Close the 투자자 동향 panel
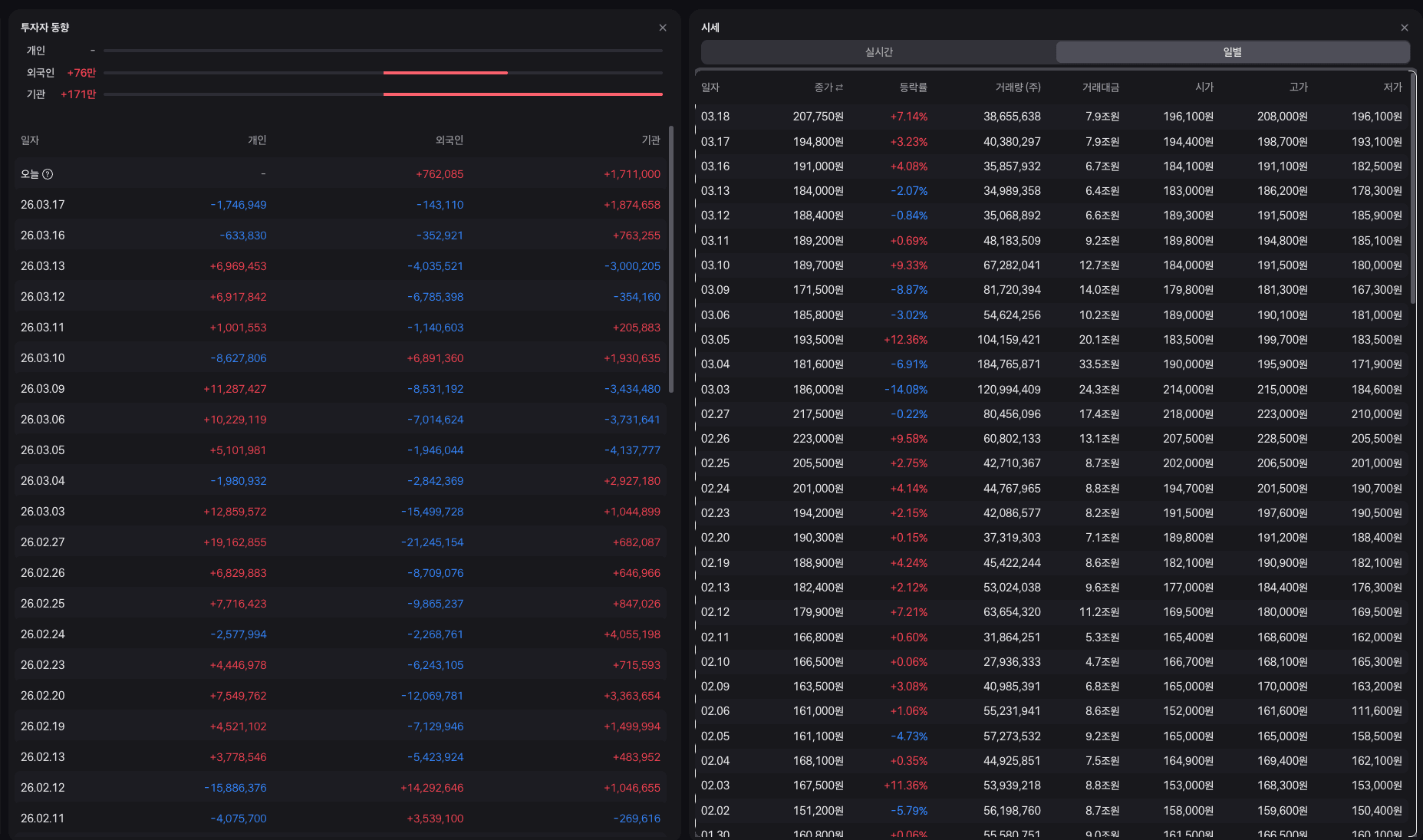Screen dimensions: 1423x840 coord(663,28)
